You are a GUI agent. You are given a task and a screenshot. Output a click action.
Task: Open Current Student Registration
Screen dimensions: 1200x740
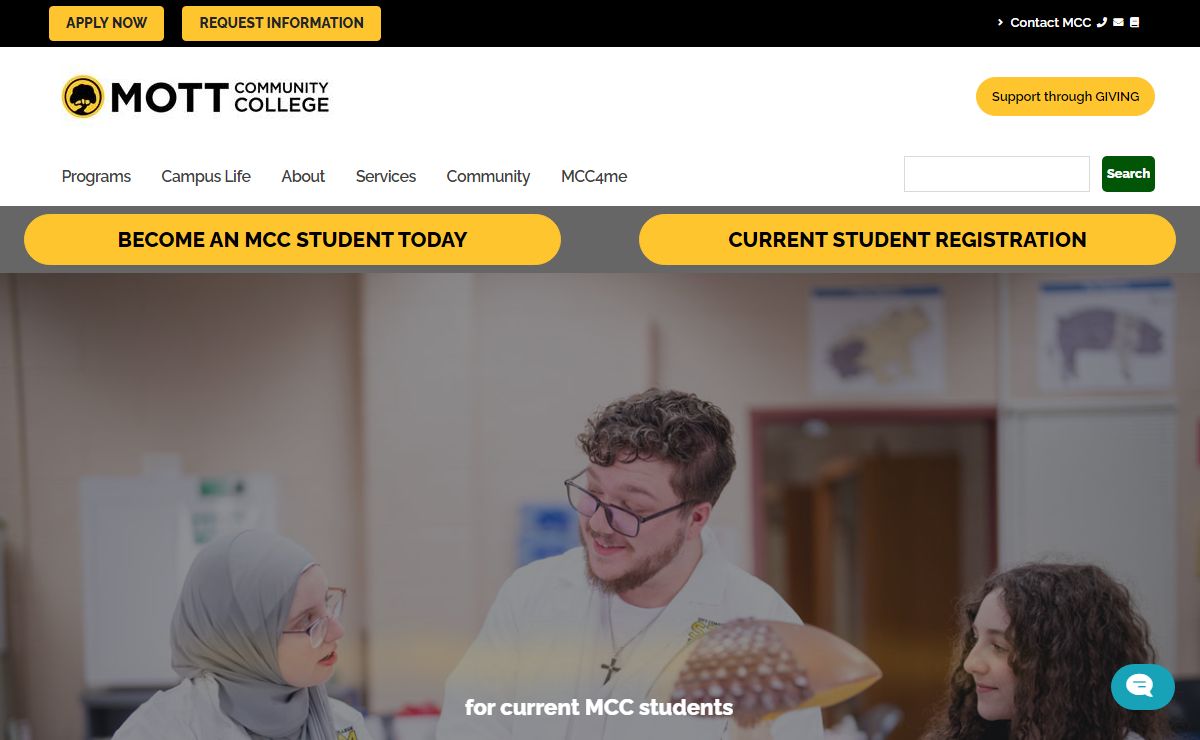907,240
